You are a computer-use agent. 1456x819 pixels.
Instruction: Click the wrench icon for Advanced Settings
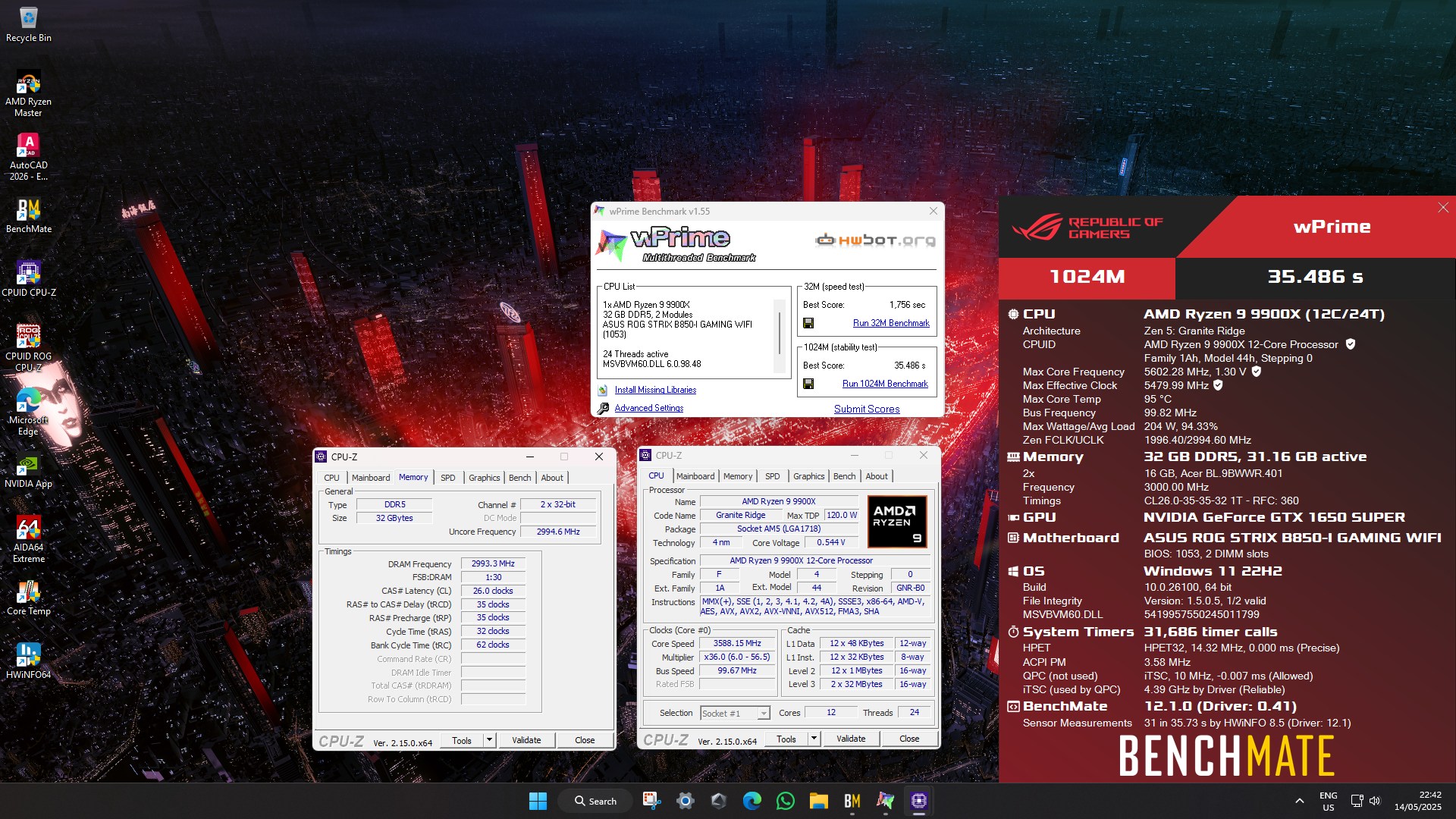tap(603, 409)
